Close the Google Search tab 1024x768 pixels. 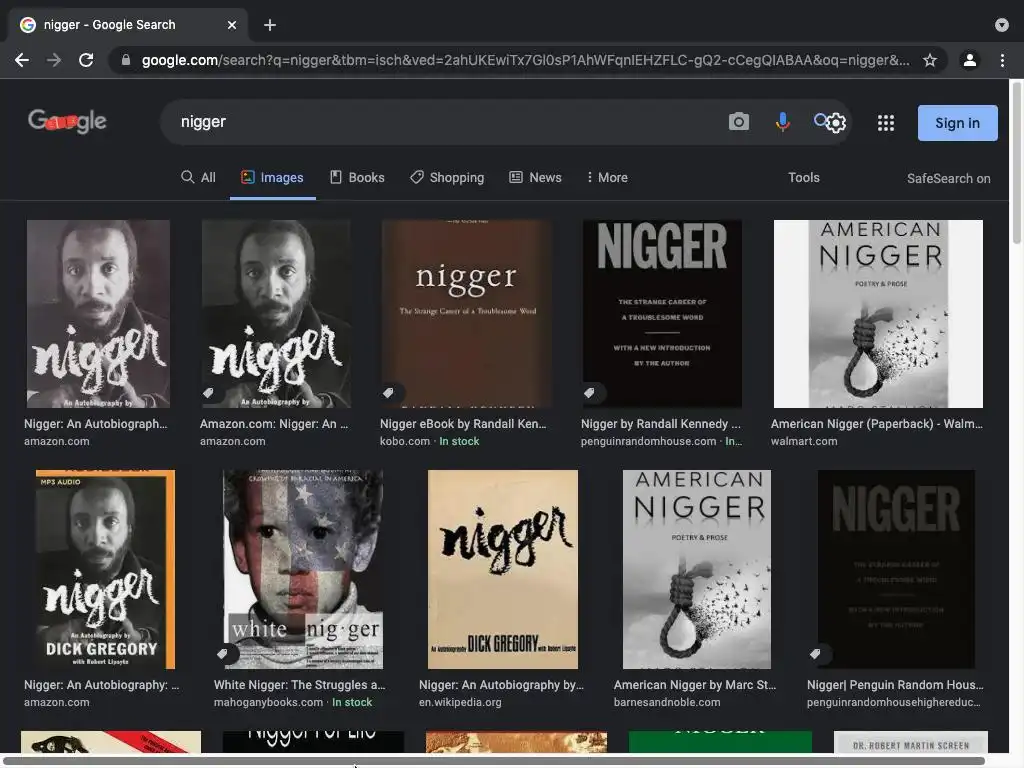(x=232, y=25)
